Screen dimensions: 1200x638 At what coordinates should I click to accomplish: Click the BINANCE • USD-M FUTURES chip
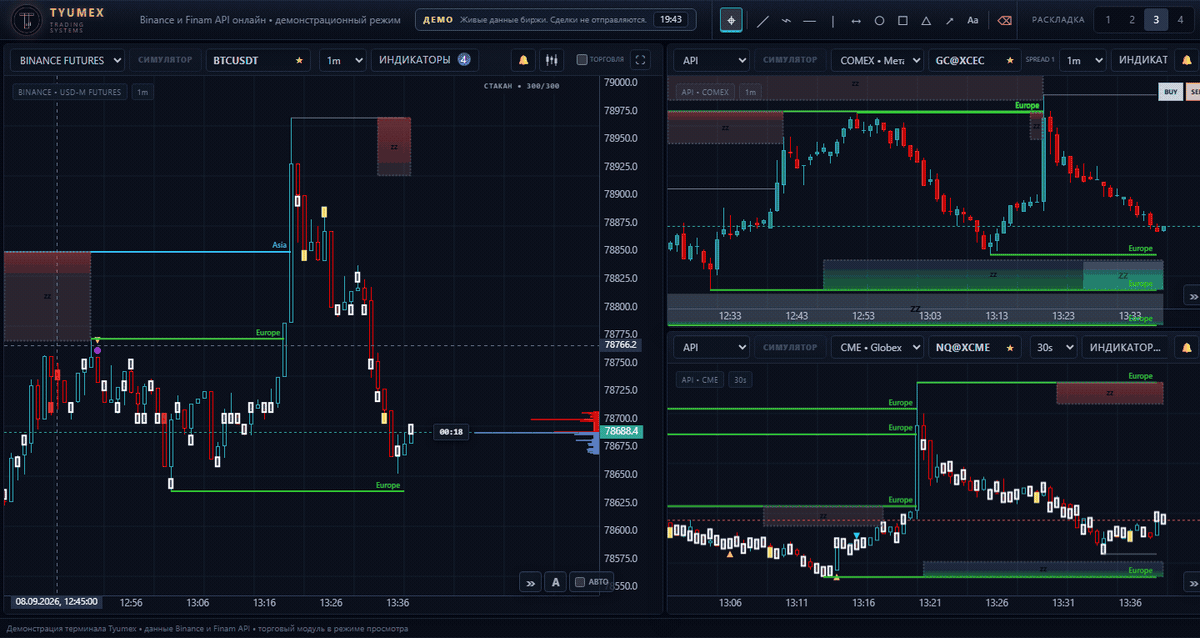click(x=70, y=92)
